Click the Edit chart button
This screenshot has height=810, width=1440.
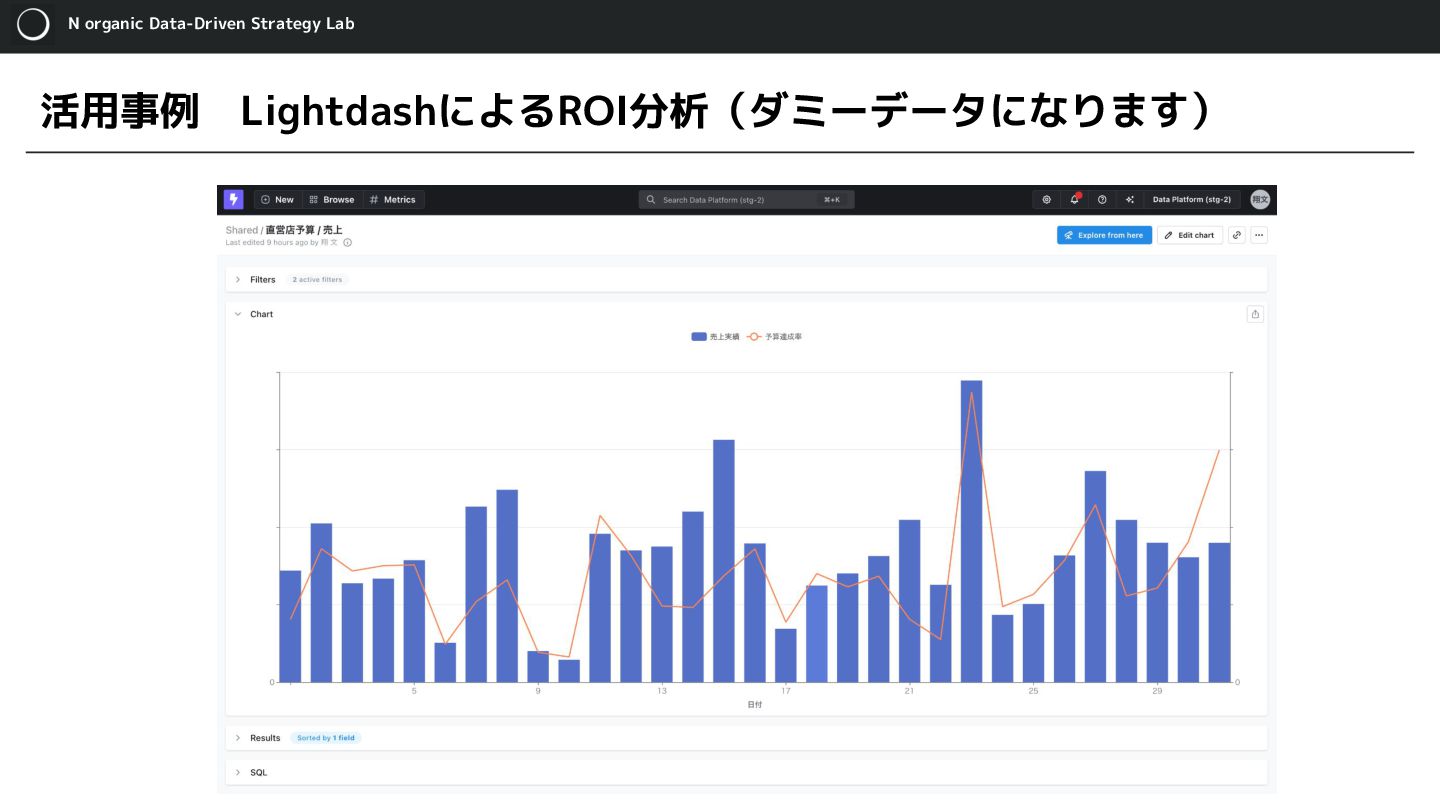[x=1190, y=235]
